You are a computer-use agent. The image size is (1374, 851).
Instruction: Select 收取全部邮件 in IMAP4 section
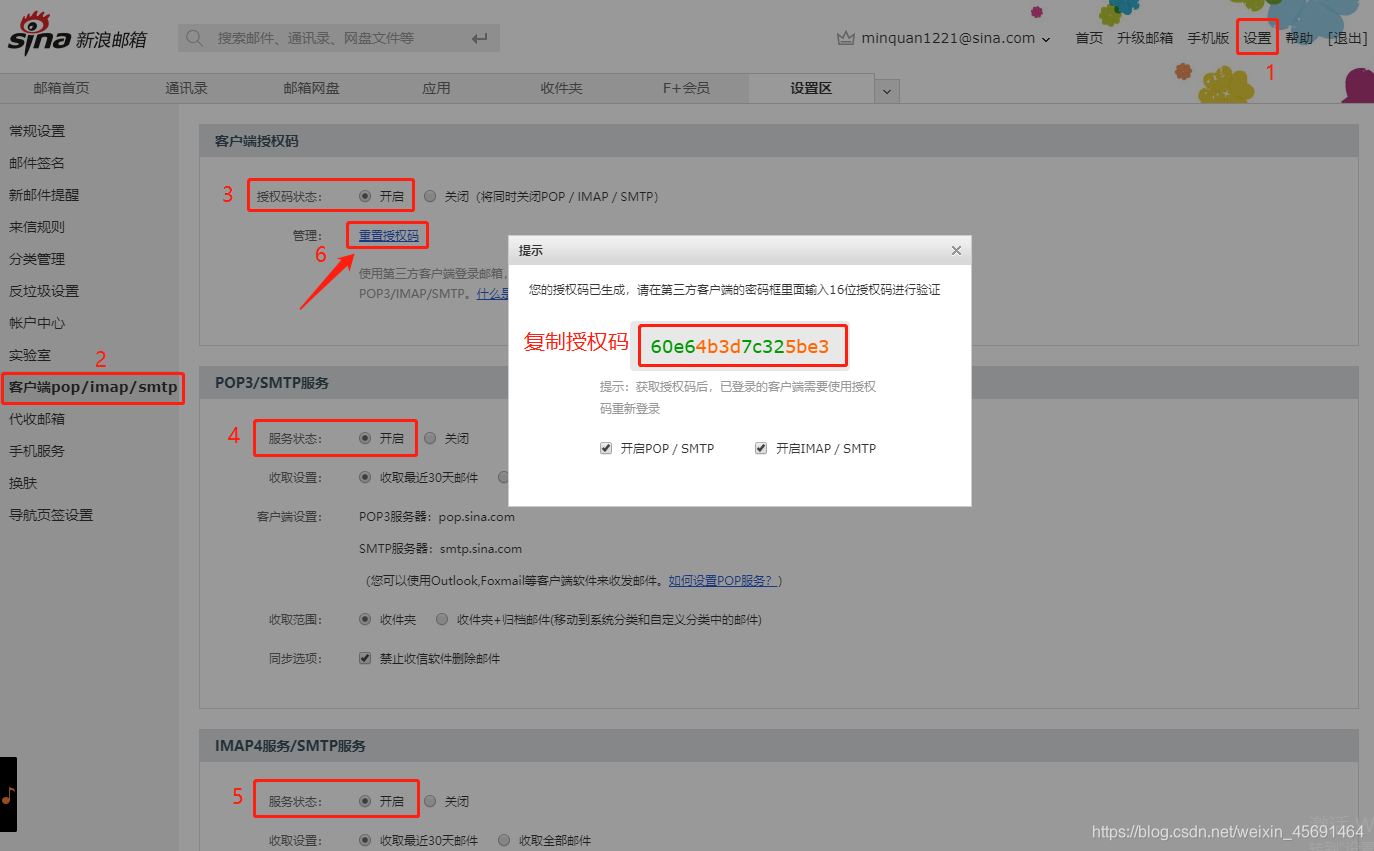(x=504, y=840)
